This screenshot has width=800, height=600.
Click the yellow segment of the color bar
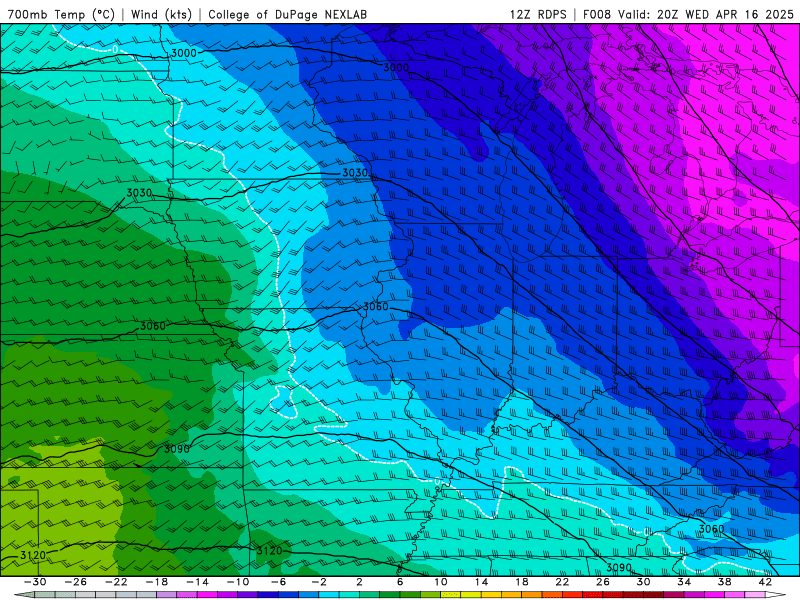pyautogui.click(x=471, y=595)
